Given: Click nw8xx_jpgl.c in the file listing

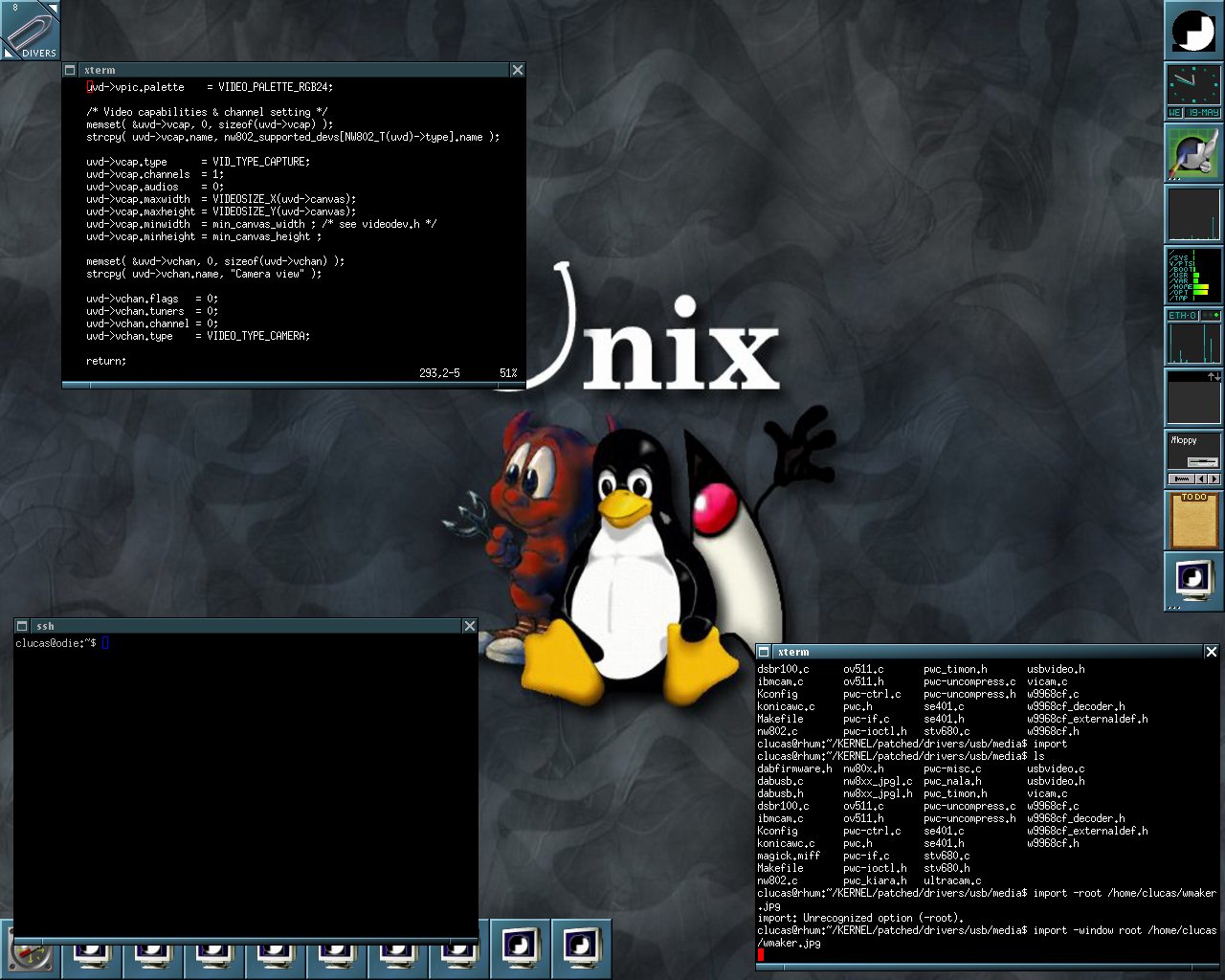Looking at the screenshot, I should (x=878, y=781).
